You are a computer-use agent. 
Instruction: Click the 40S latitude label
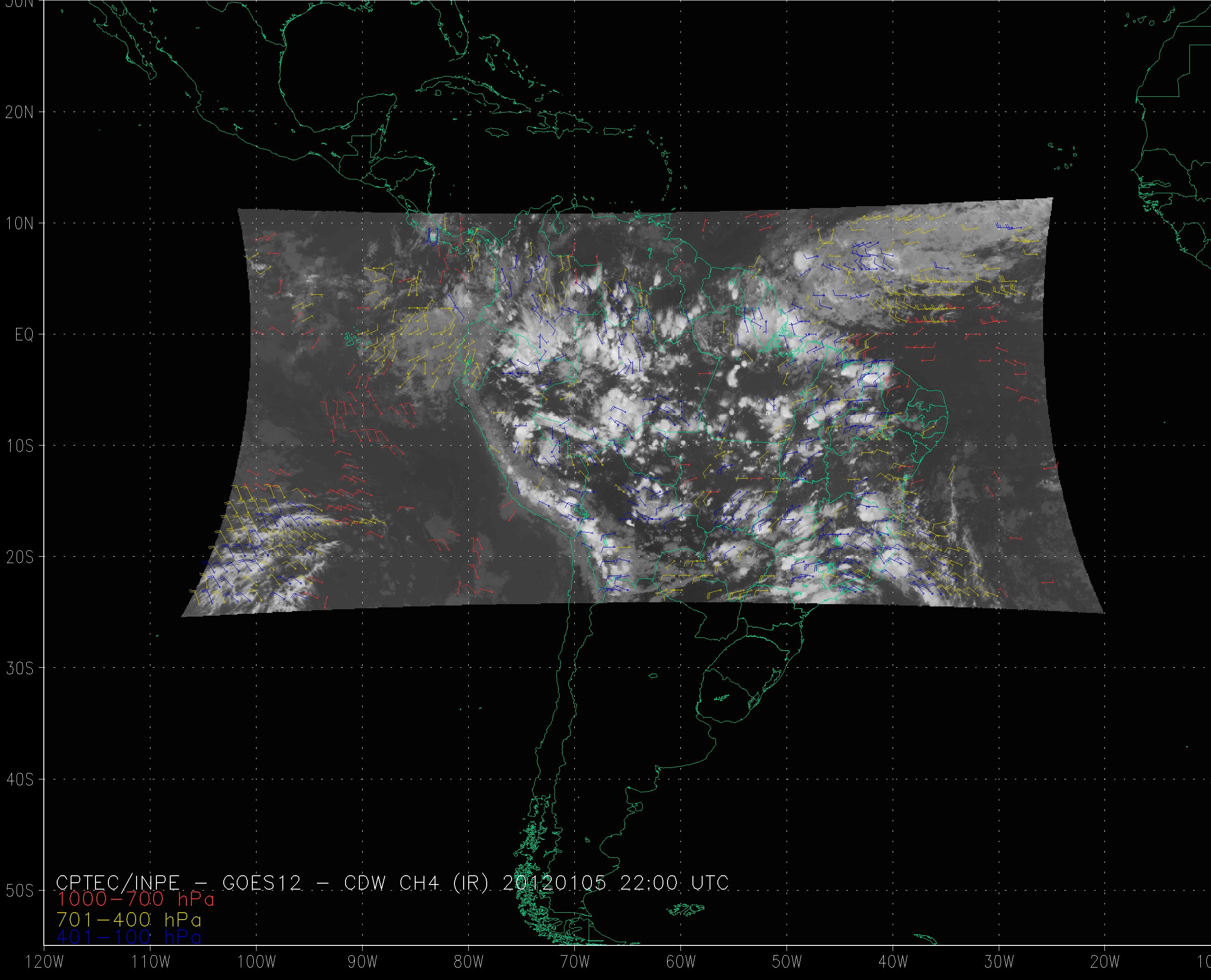tap(19, 779)
